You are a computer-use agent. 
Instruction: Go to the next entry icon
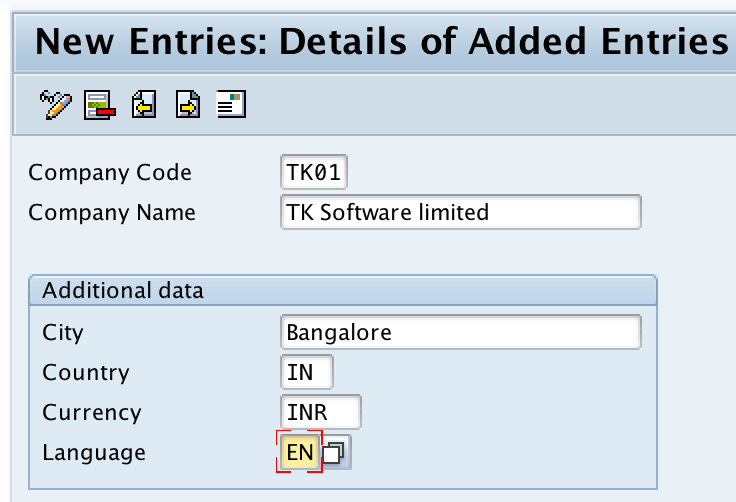pos(188,104)
